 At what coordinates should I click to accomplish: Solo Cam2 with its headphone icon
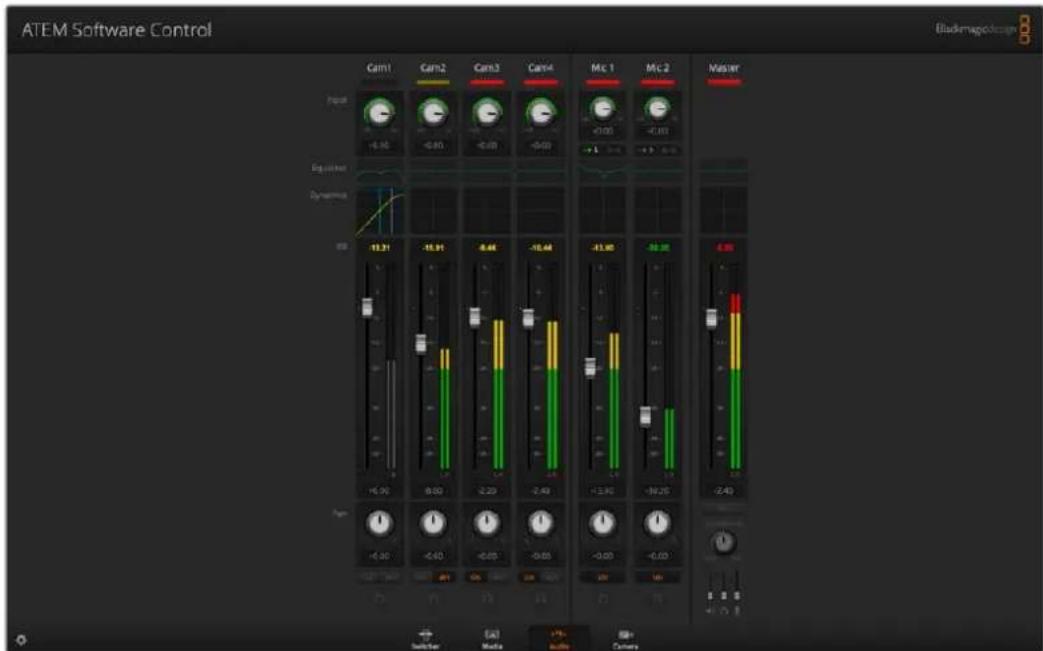pos(433,599)
